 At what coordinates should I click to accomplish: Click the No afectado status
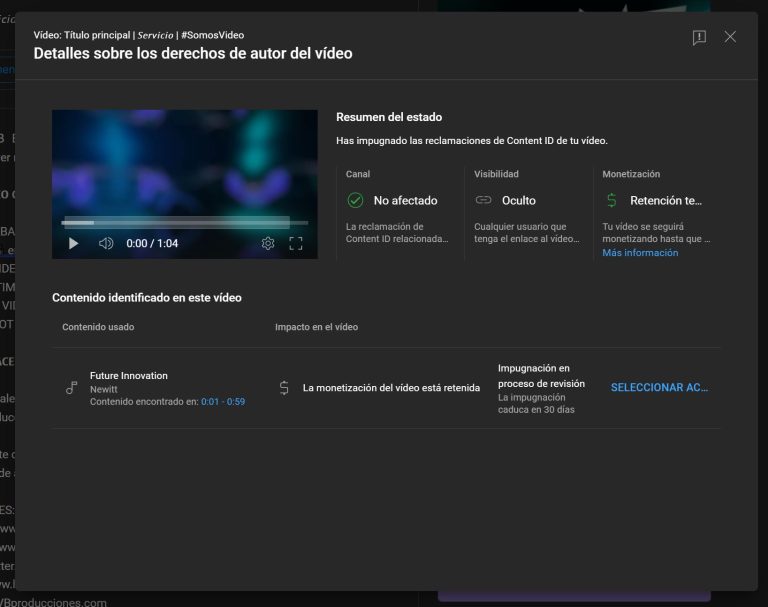click(406, 200)
